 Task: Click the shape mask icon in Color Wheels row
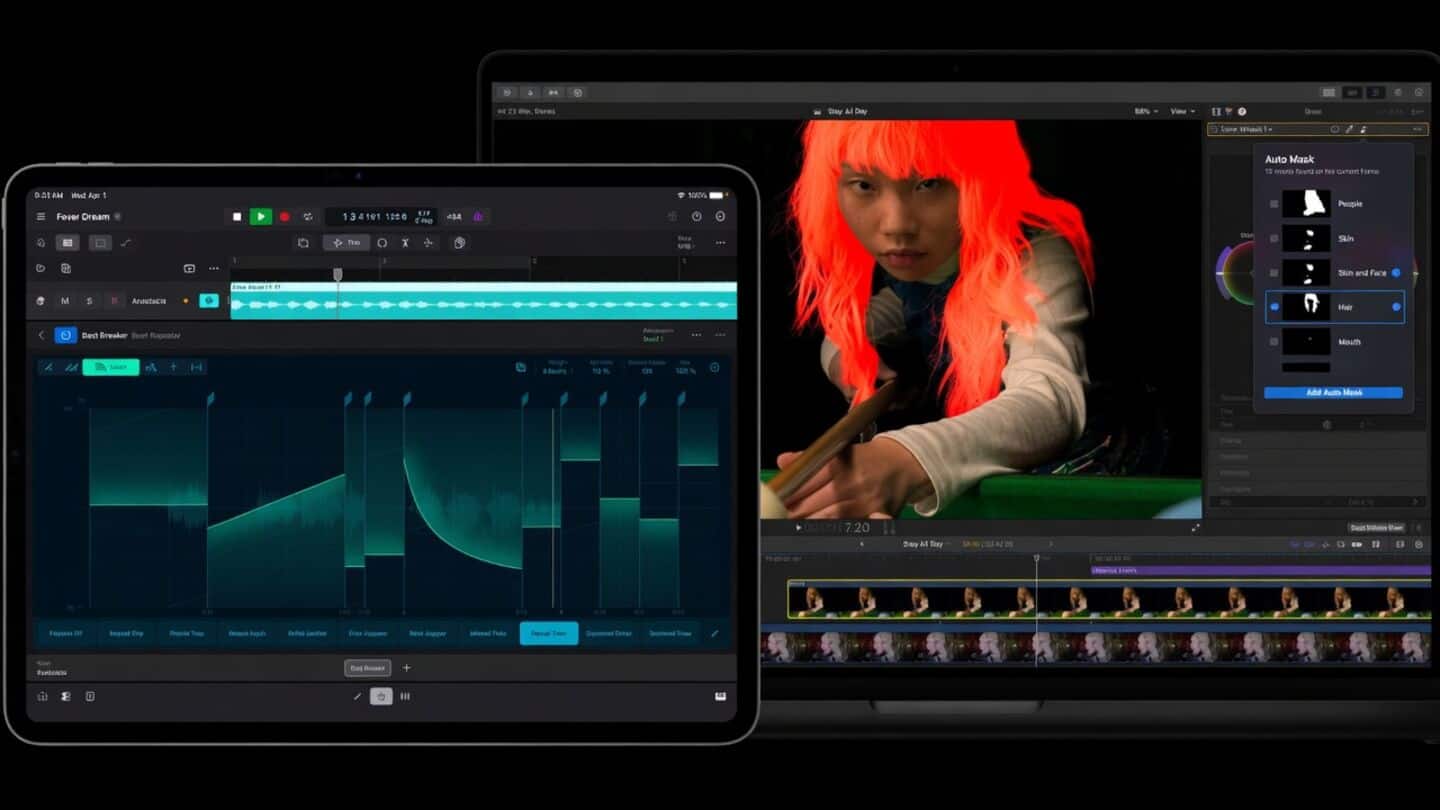1334,129
